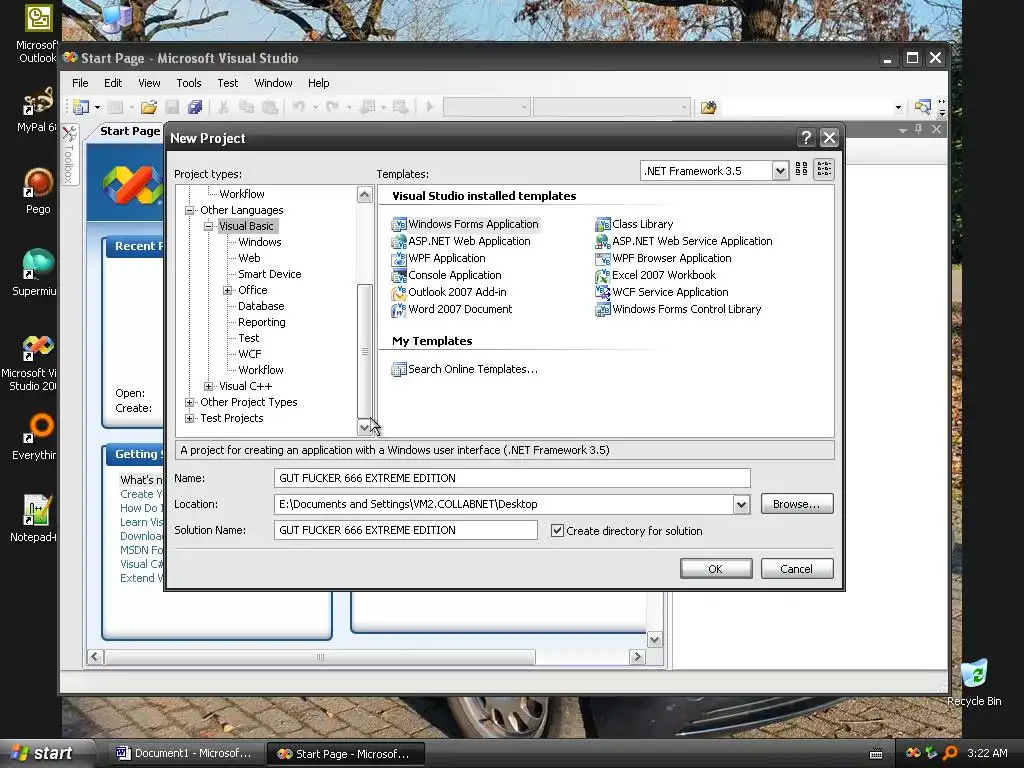Click the Save All toolbar icon

[195, 107]
